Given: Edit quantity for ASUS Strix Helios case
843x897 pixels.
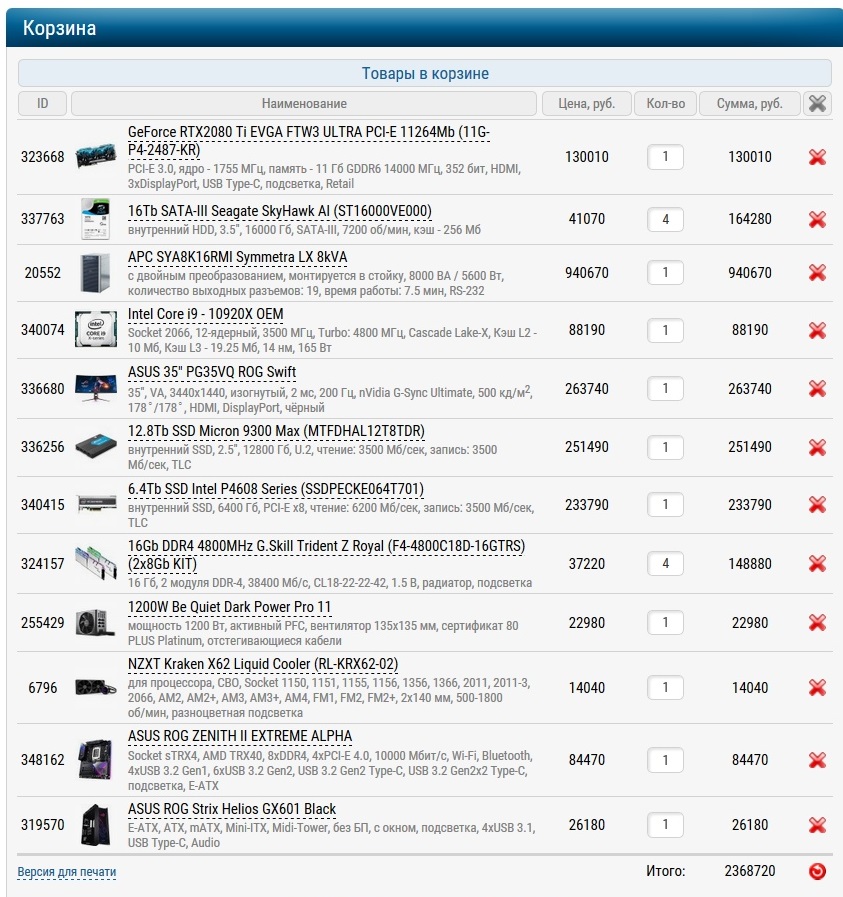Looking at the screenshot, I should coord(665,825).
